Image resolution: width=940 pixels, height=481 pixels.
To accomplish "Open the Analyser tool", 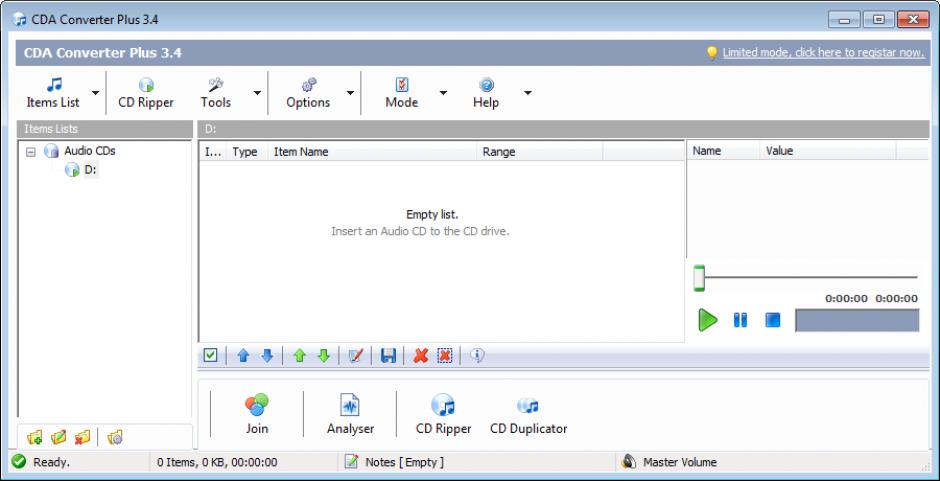I will click(350, 414).
